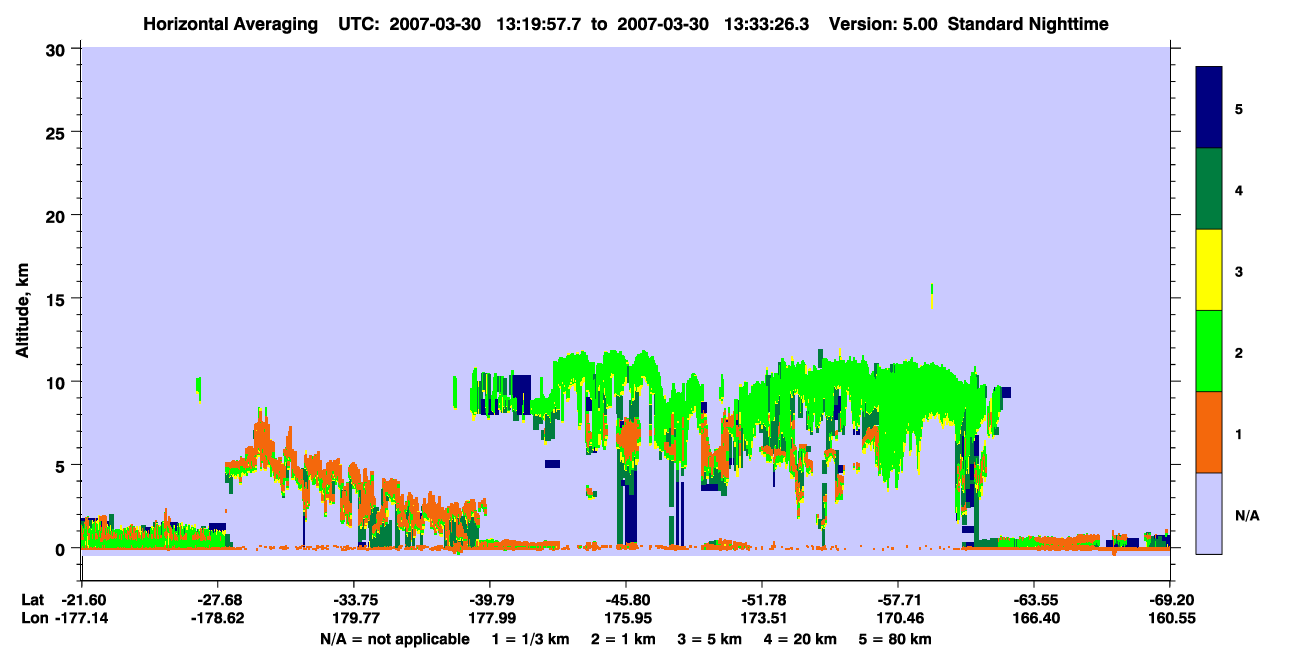Click the '5 = 80 km' legend entry
The image size is (1300, 667).
coord(897,639)
